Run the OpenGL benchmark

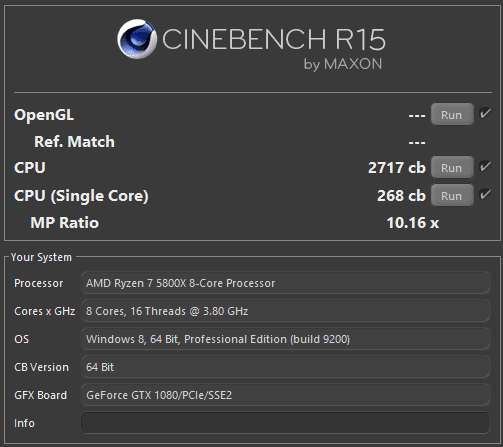click(x=452, y=115)
